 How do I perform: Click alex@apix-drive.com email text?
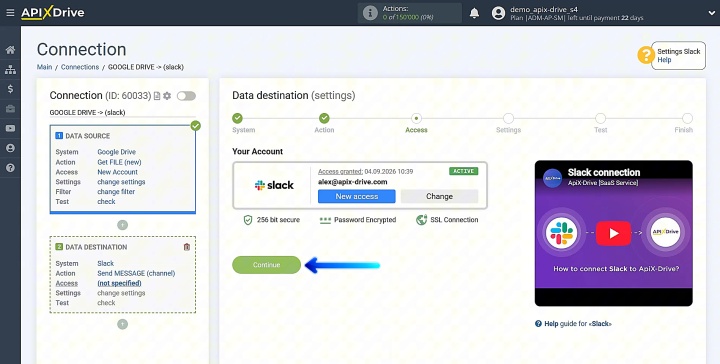[353, 182]
